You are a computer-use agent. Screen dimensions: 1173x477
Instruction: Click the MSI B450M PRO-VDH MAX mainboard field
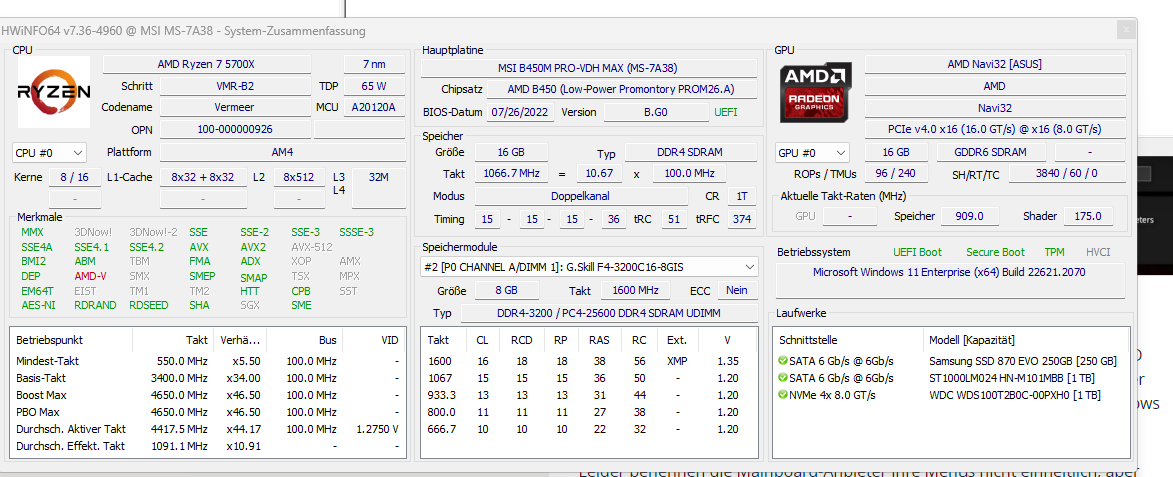point(589,68)
